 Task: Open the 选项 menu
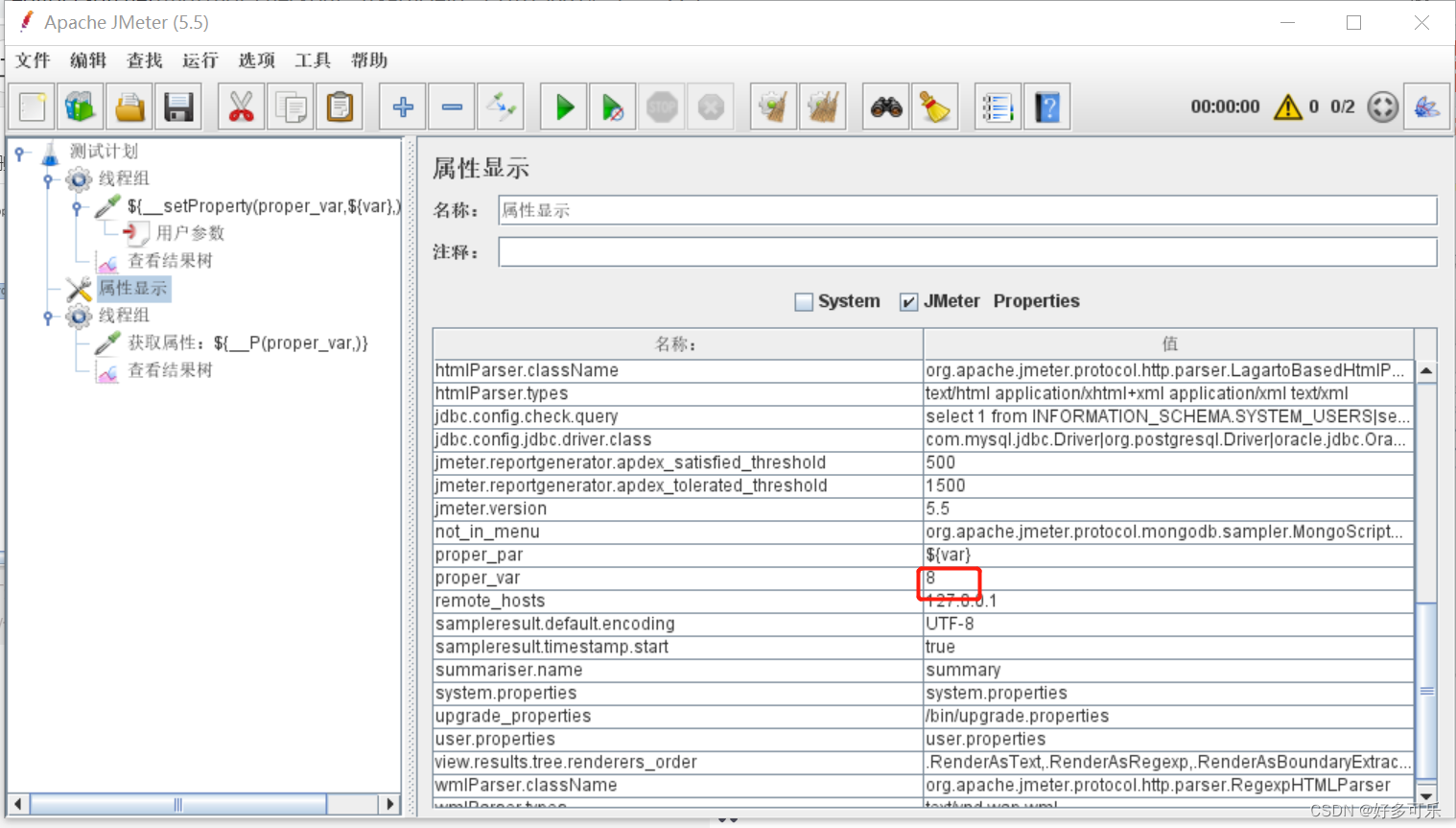[257, 60]
